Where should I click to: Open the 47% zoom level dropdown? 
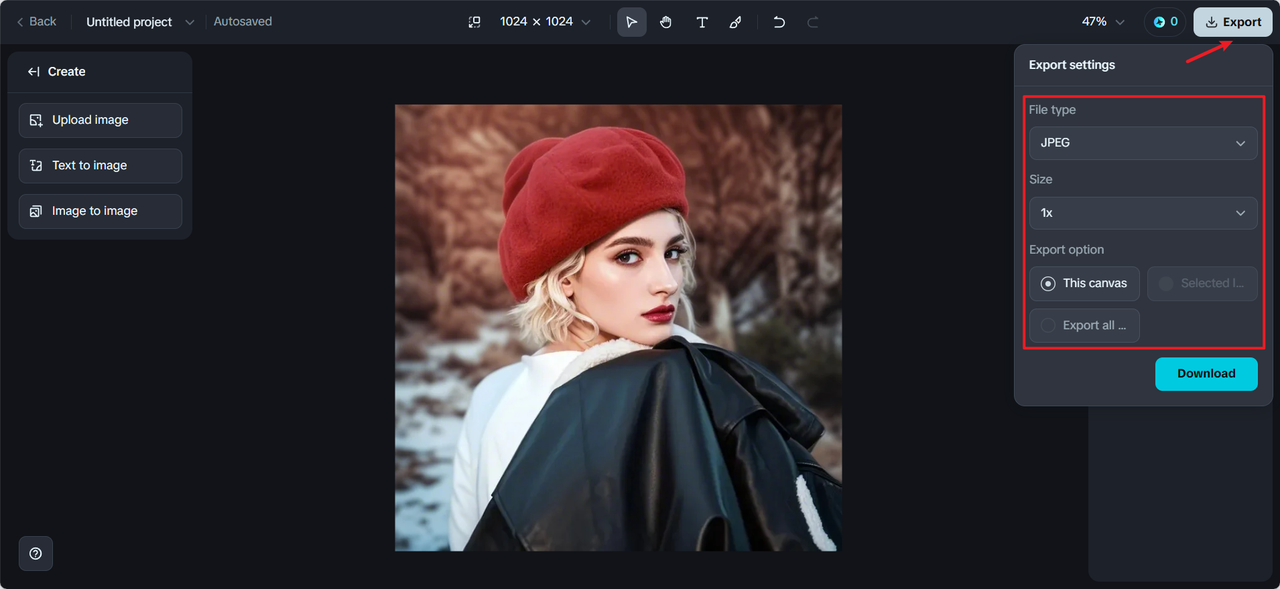pyautogui.click(x=1103, y=22)
